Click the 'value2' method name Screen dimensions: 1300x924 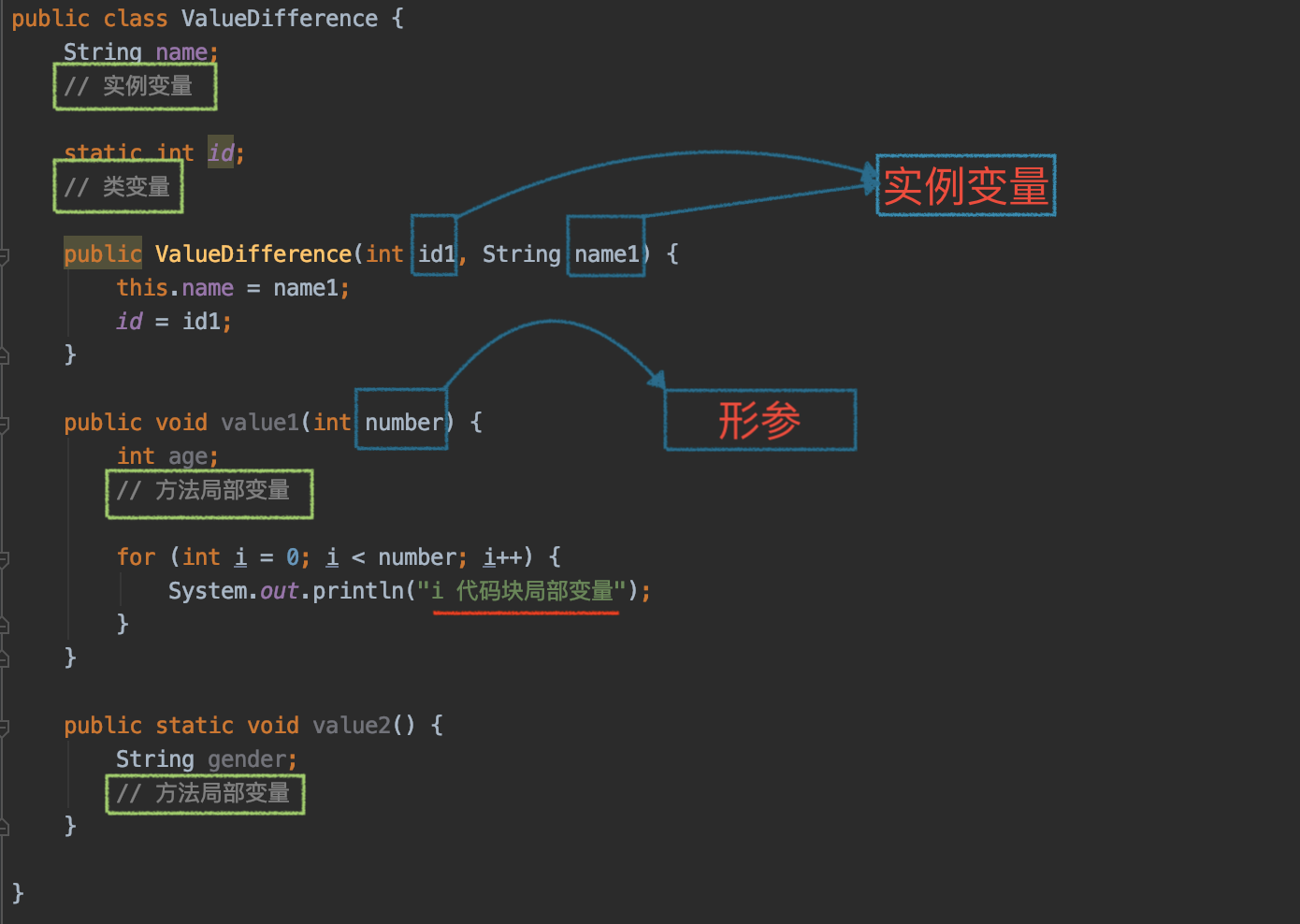click(x=352, y=726)
